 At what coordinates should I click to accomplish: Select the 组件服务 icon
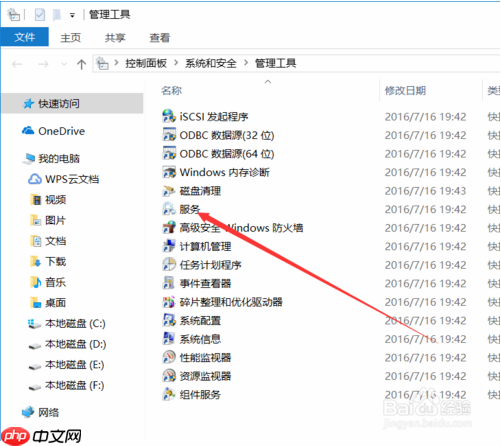[169, 395]
